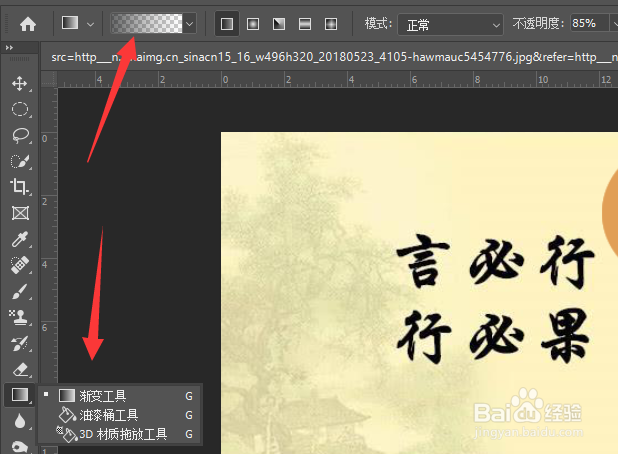Image resolution: width=618 pixels, height=454 pixels.
Task: Open the 模式 blend mode dropdown
Action: tap(450, 25)
